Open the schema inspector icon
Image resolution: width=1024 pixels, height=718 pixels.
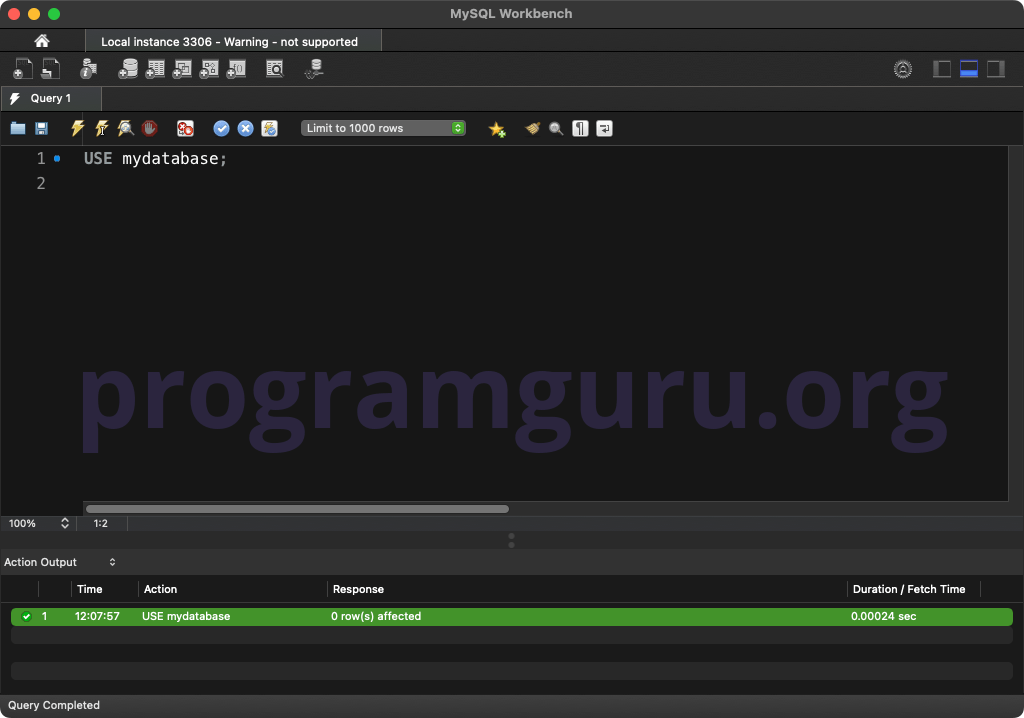point(88,69)
